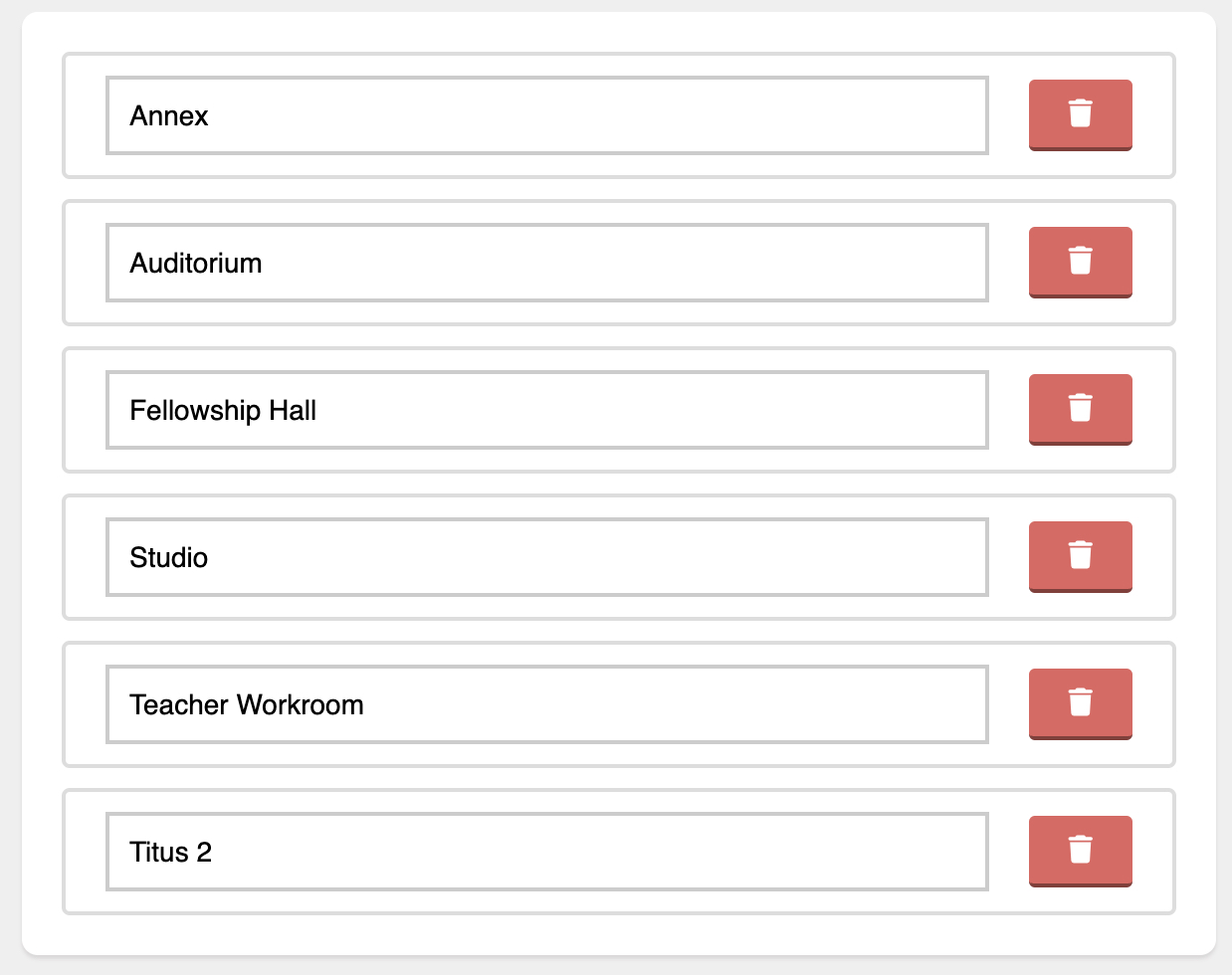The width and height of the screenshot is (1232, 975).
Task: Focus the Studio name input
Action: [547, 557]
